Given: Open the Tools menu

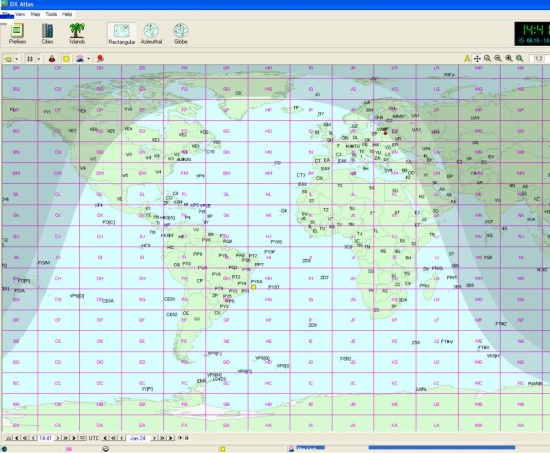Looking at the screenshot, I should click(x=51, y=14).
